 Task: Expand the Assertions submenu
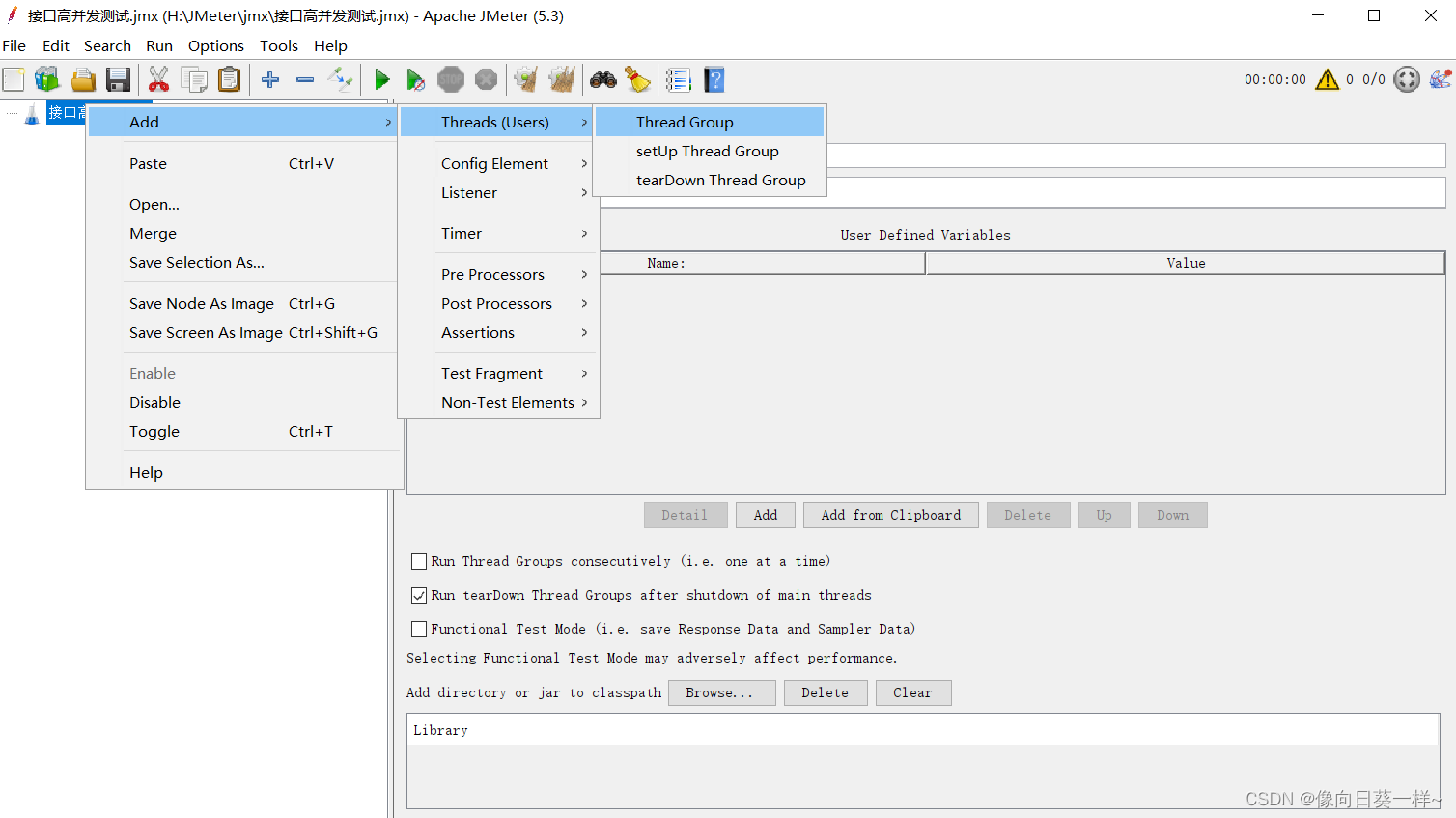click(495, 332)
